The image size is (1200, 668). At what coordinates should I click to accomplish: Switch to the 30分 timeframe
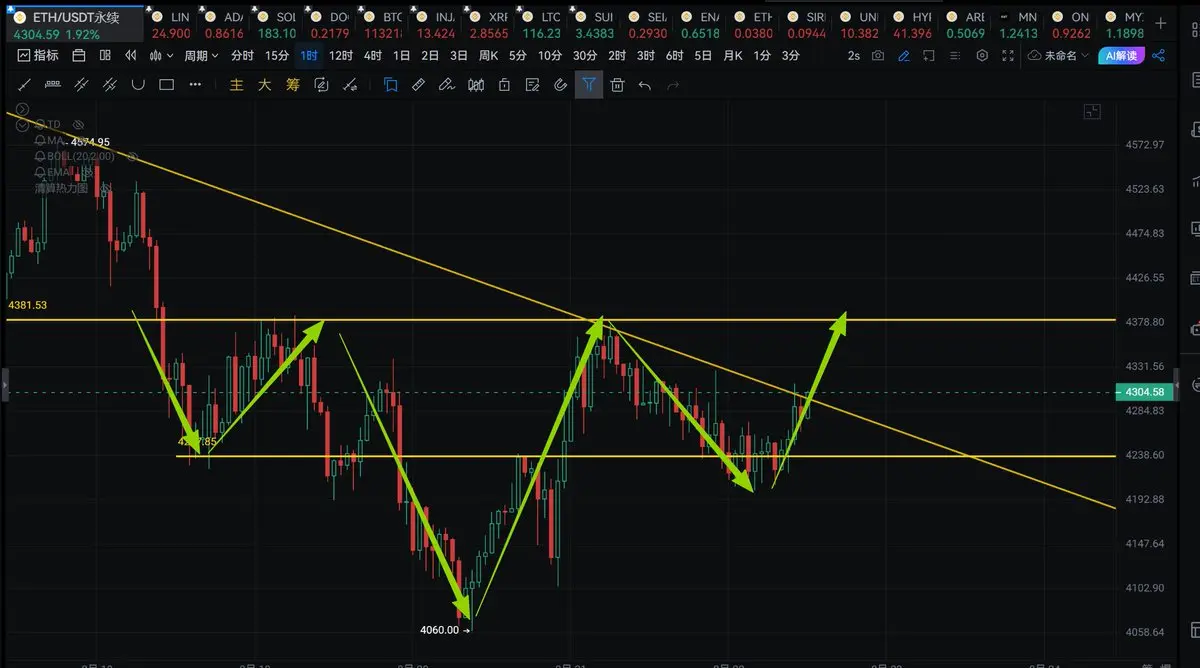pos(584,56)
